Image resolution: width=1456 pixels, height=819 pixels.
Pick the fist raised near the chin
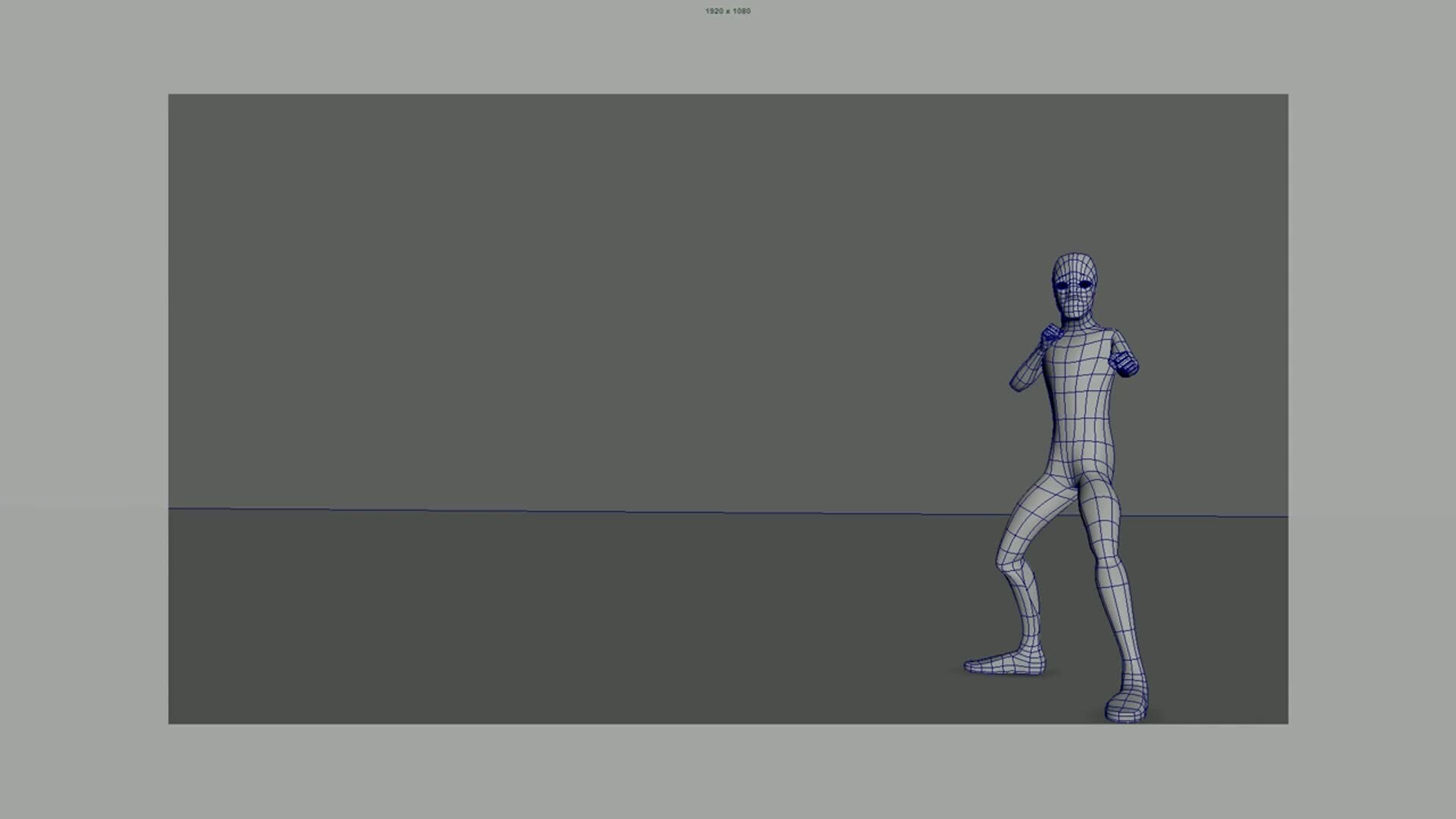pyautogui.click(x=1050, y=334)
